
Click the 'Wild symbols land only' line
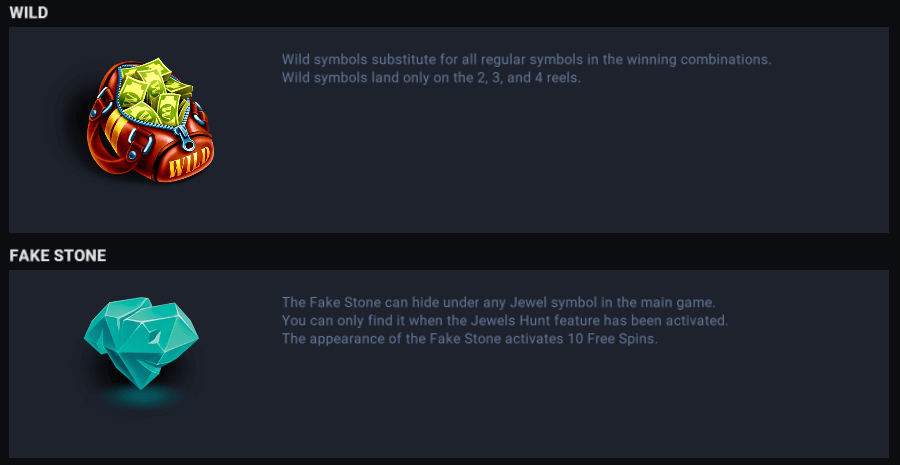[431, 77]
